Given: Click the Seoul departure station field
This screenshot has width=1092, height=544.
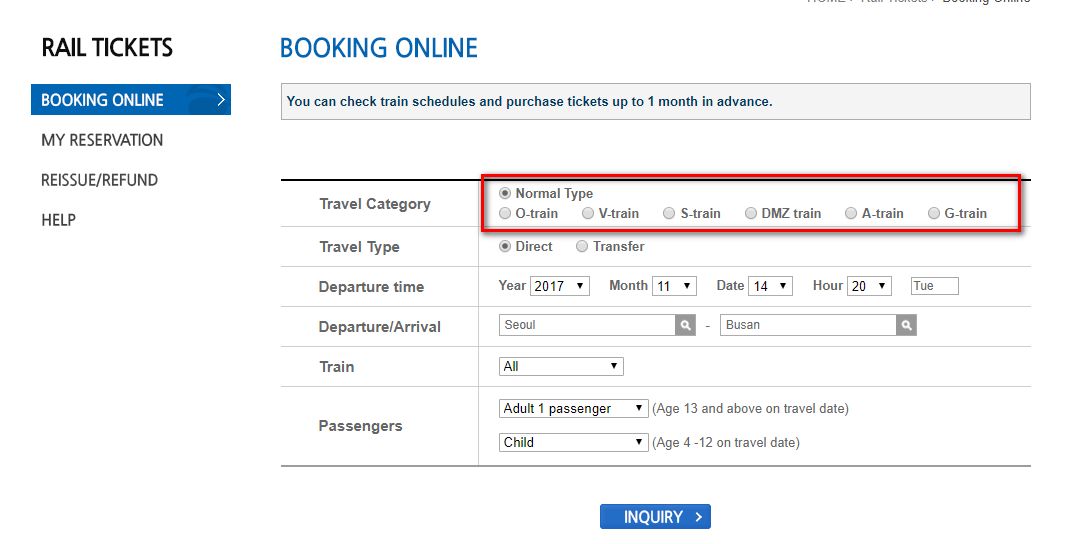Looking at the screenshot, I should coord(587,325).
